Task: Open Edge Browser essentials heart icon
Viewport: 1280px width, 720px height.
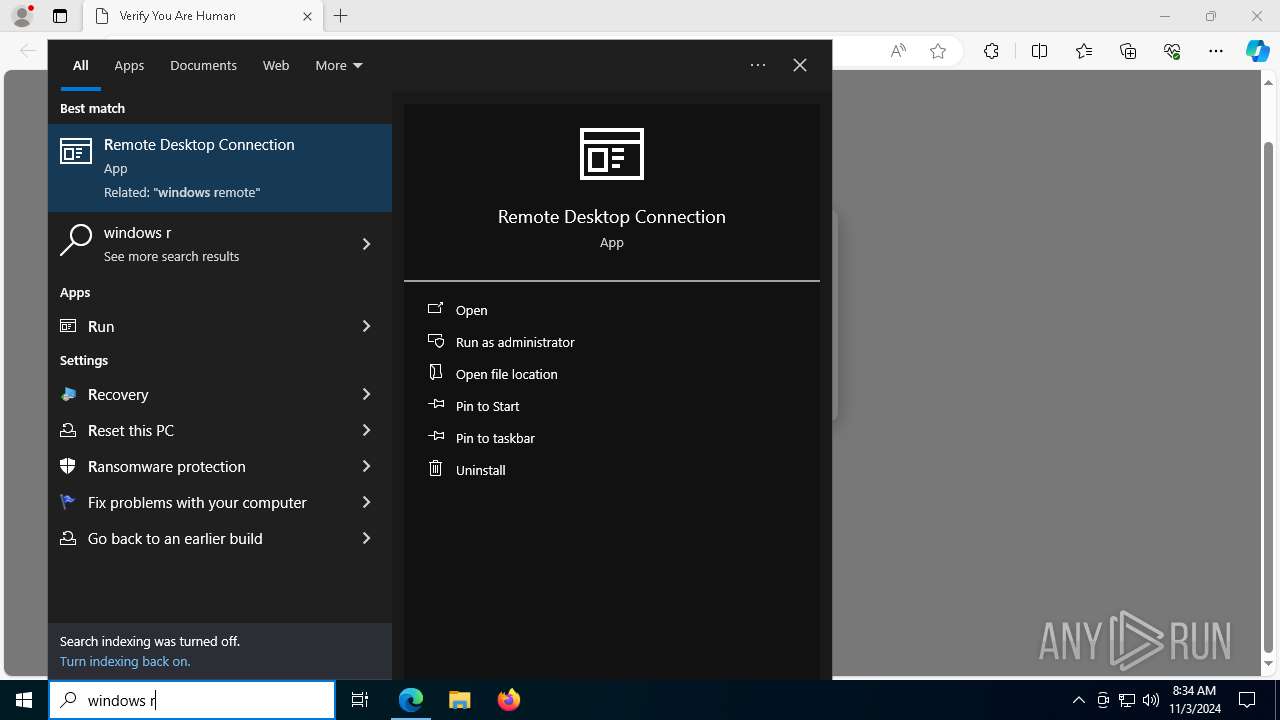Action: 1172,51
